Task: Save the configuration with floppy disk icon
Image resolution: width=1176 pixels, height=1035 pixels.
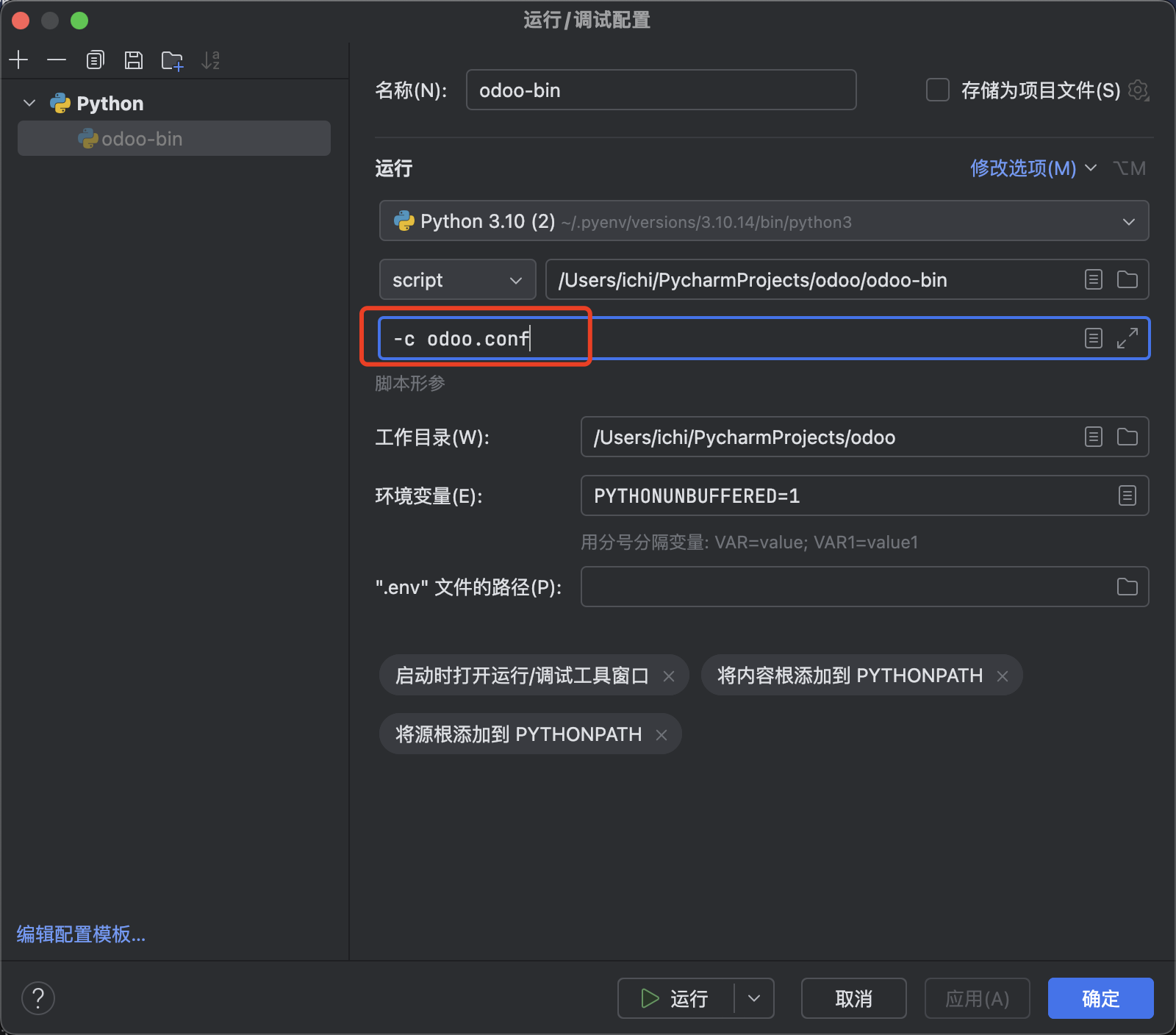Action: click(x=134, y=60)
